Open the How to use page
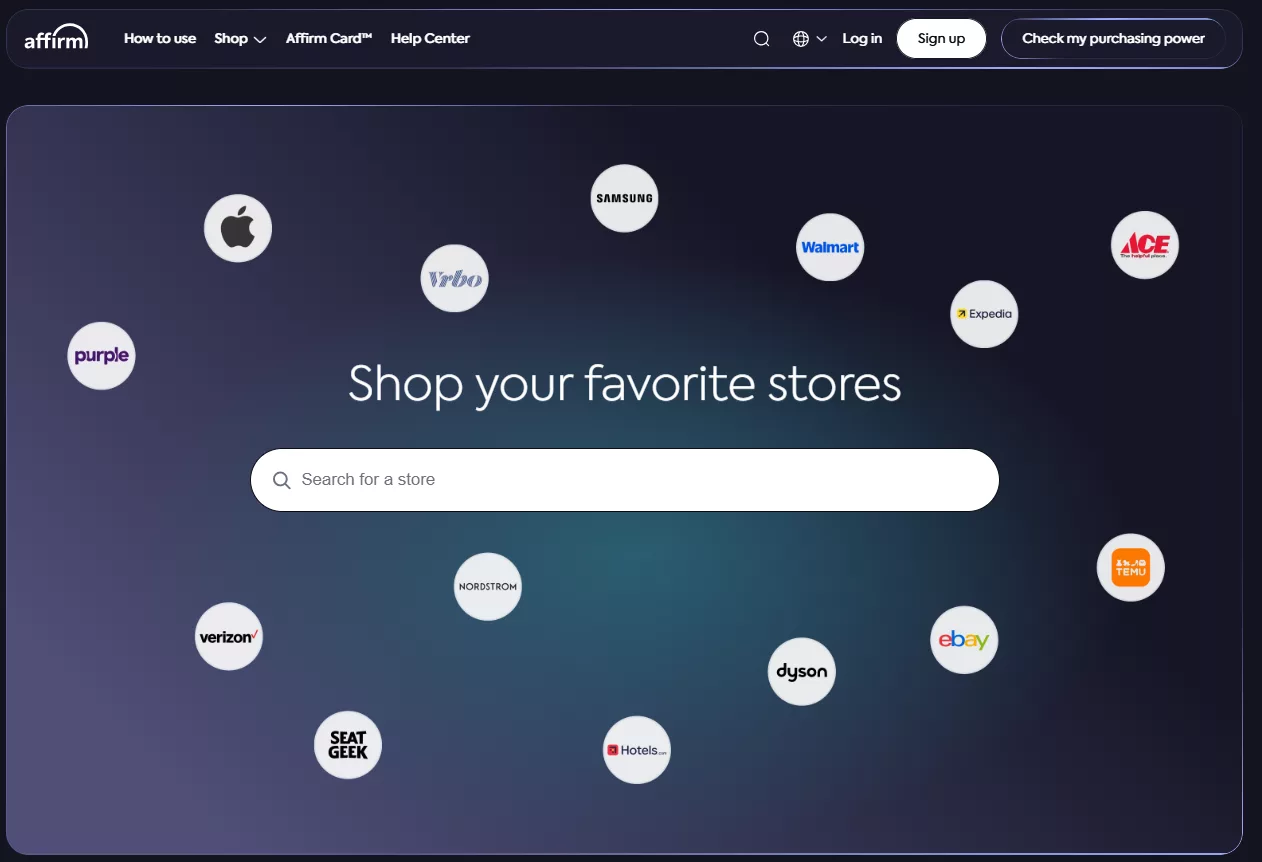This screenshot has width=1262, height=862. coord(160,39)
